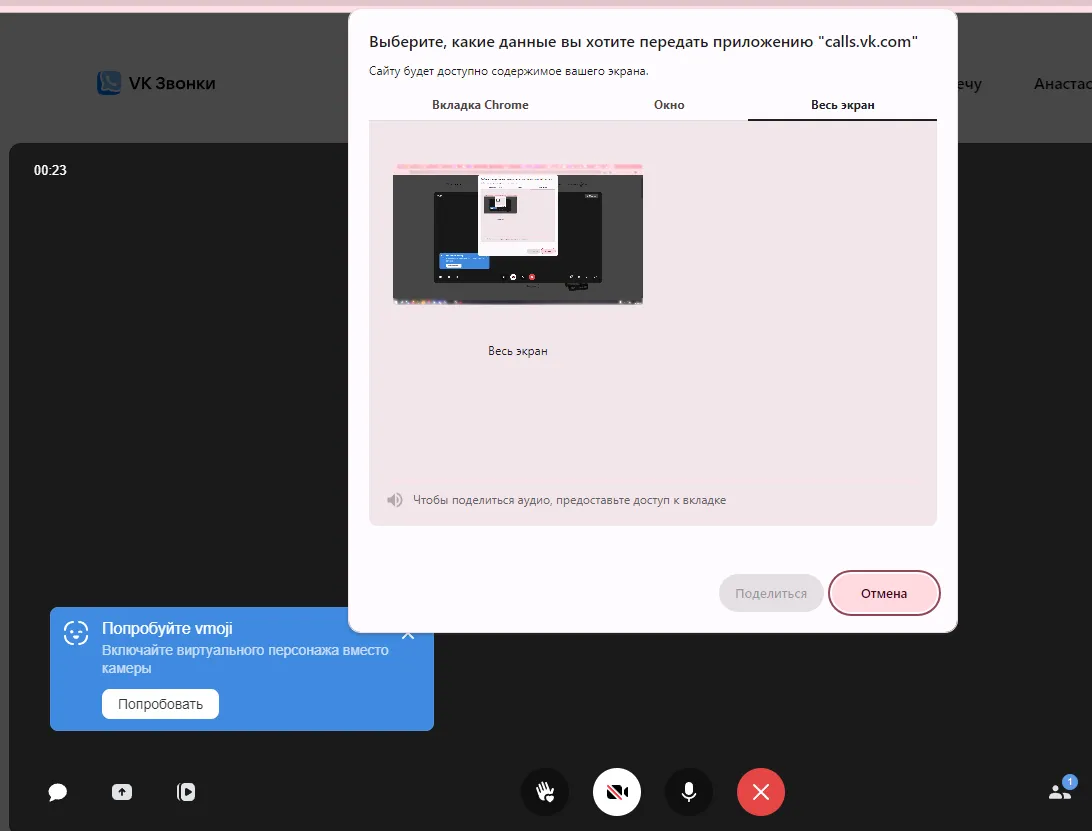Viewport: 1092px width, 831px height.
Task: Click the VK Звонки title text
Action: tap(172, 83)
